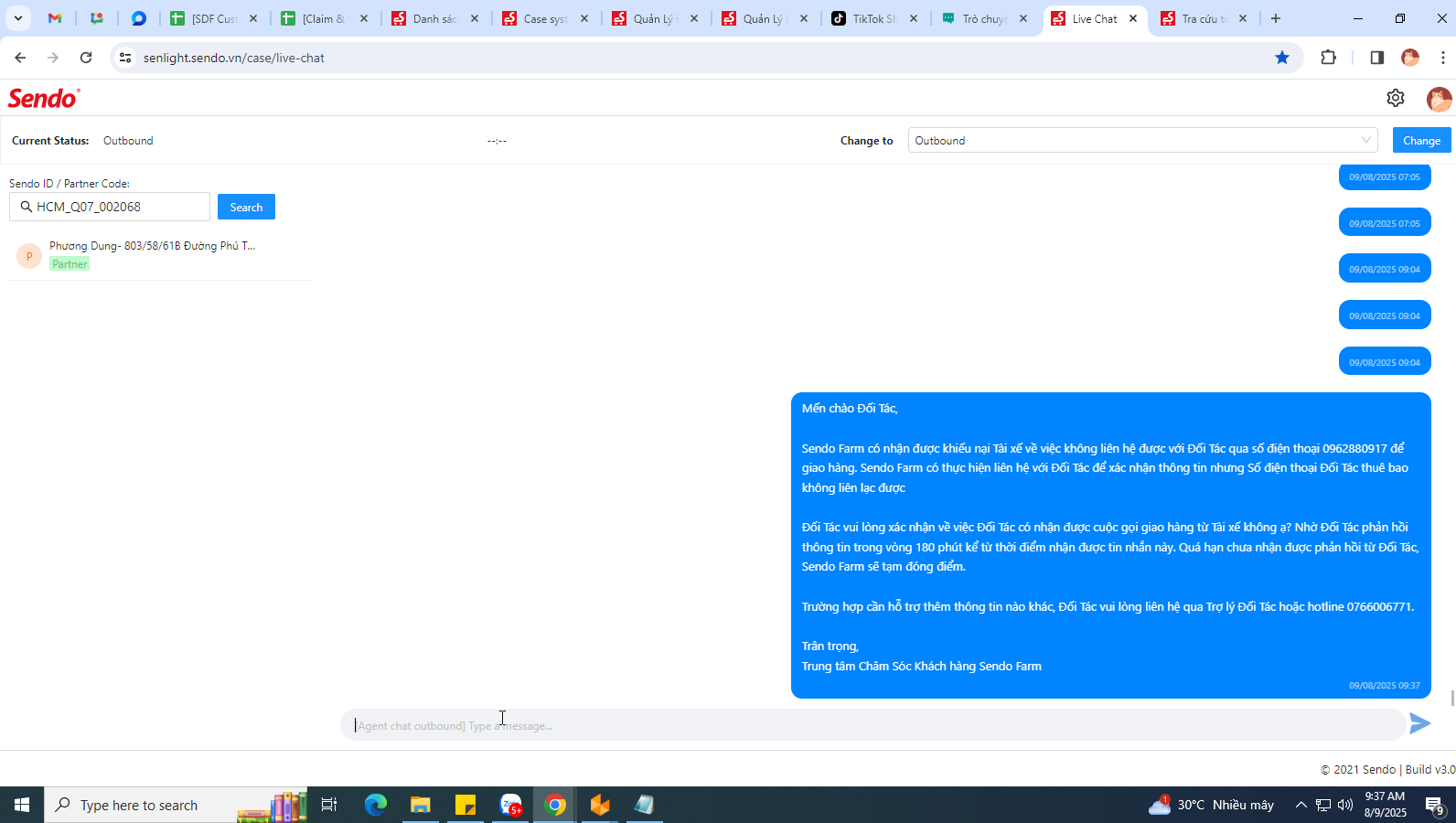Image resolution: width=1456 pixels, height=823 pixels.
Task: Click the Current Status Outbound text
Action: pos(128,141)
